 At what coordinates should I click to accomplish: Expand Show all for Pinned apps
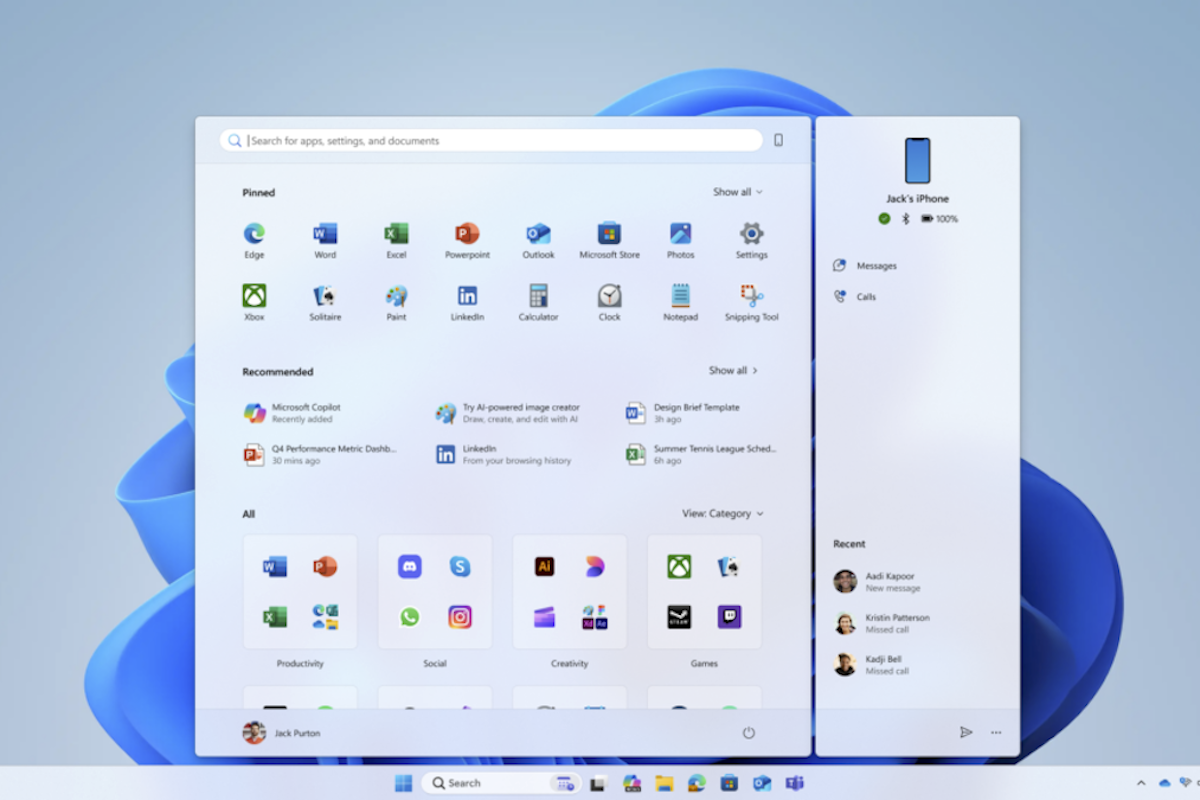[x=738, y=192]
